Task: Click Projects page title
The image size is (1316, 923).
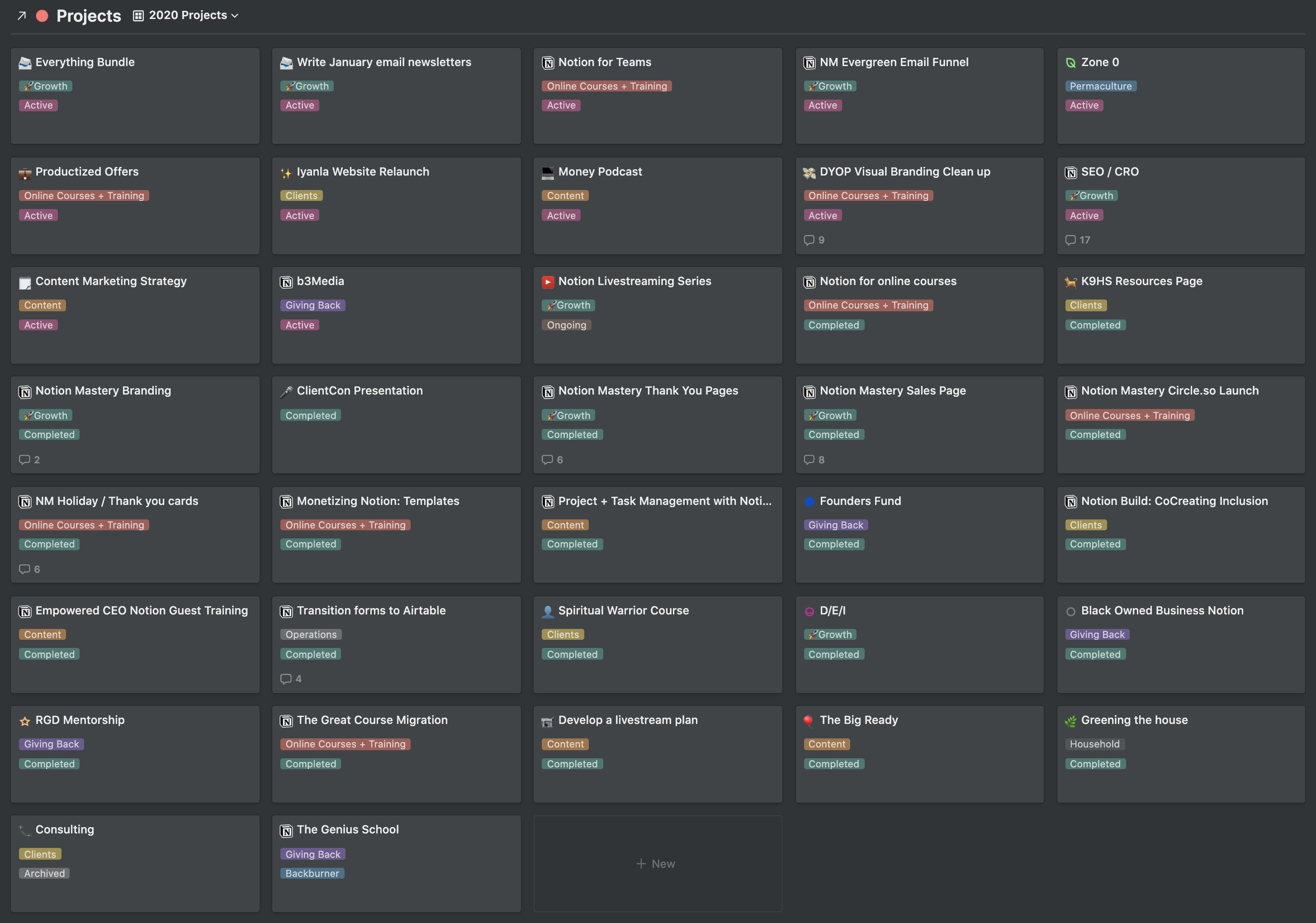Action: pyautogui.click(x=89, y=16)
